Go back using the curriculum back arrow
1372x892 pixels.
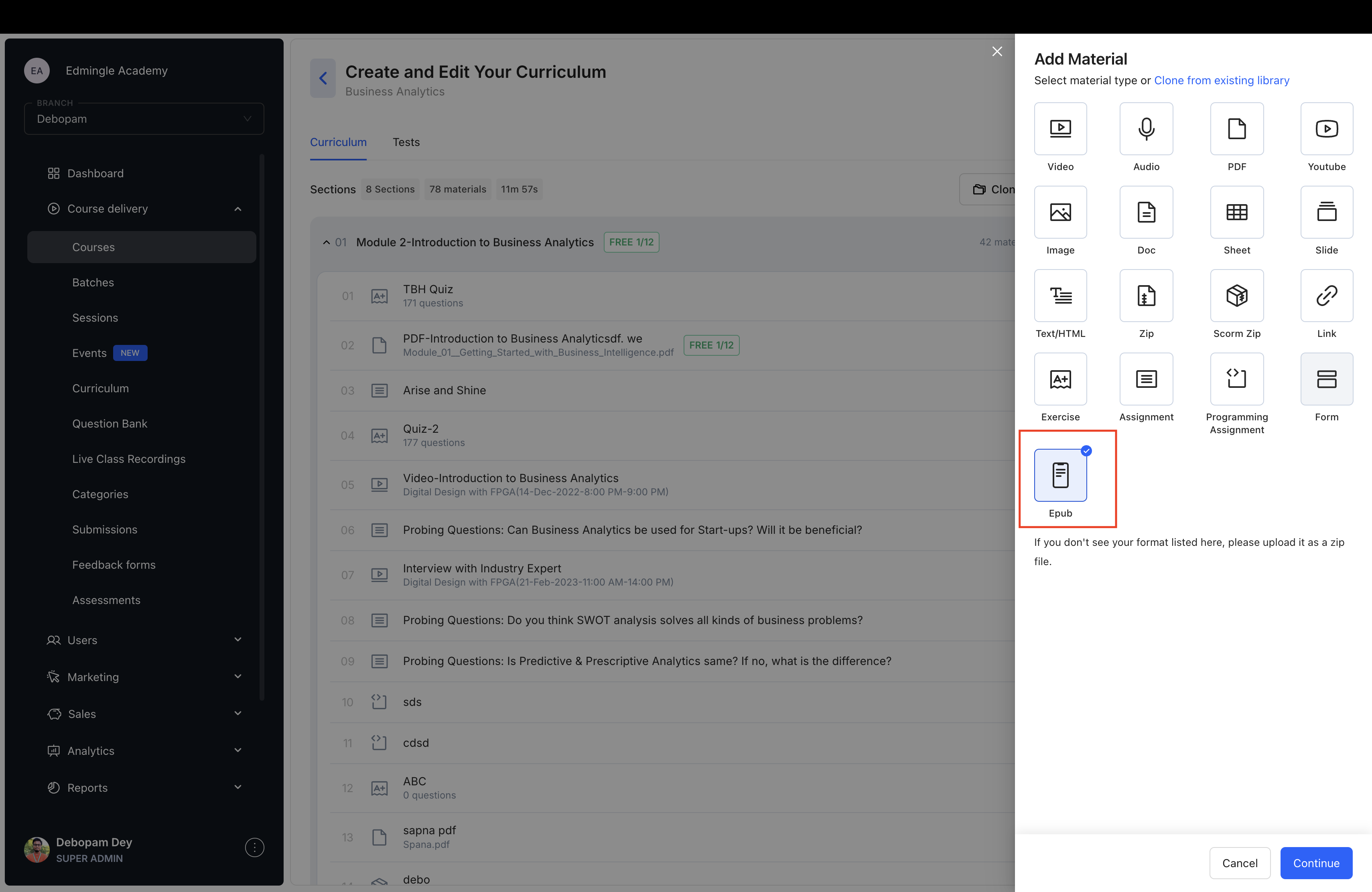coord(323,78)
